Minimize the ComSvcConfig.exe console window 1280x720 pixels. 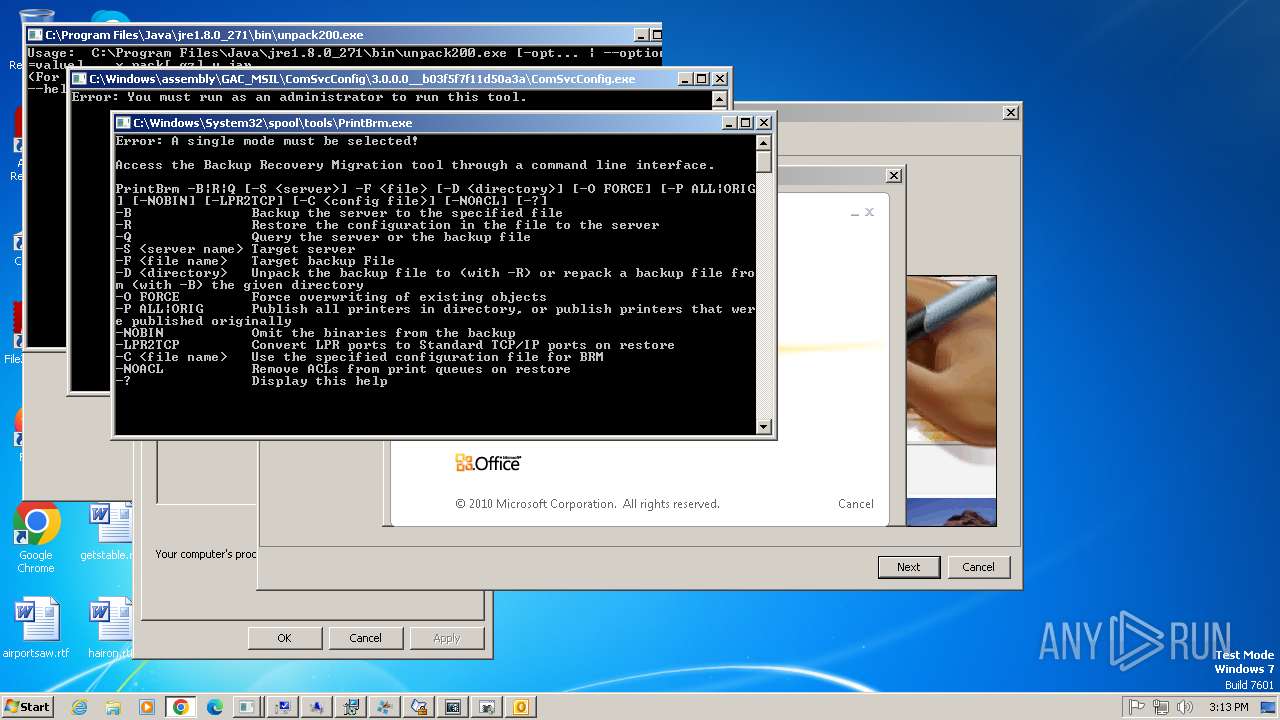pos(685,79)
